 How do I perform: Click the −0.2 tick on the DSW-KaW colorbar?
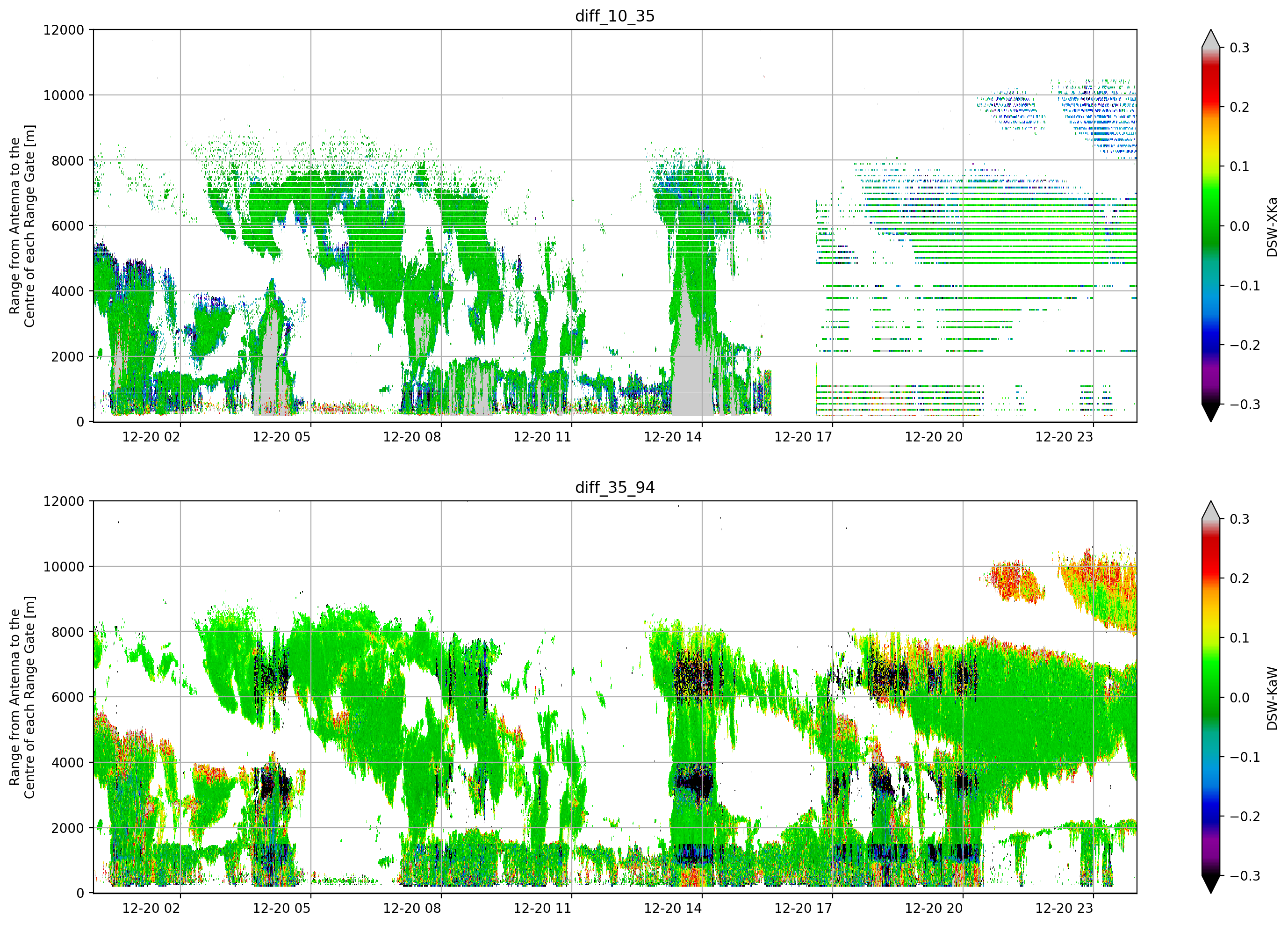click(x=1245, y=817)
